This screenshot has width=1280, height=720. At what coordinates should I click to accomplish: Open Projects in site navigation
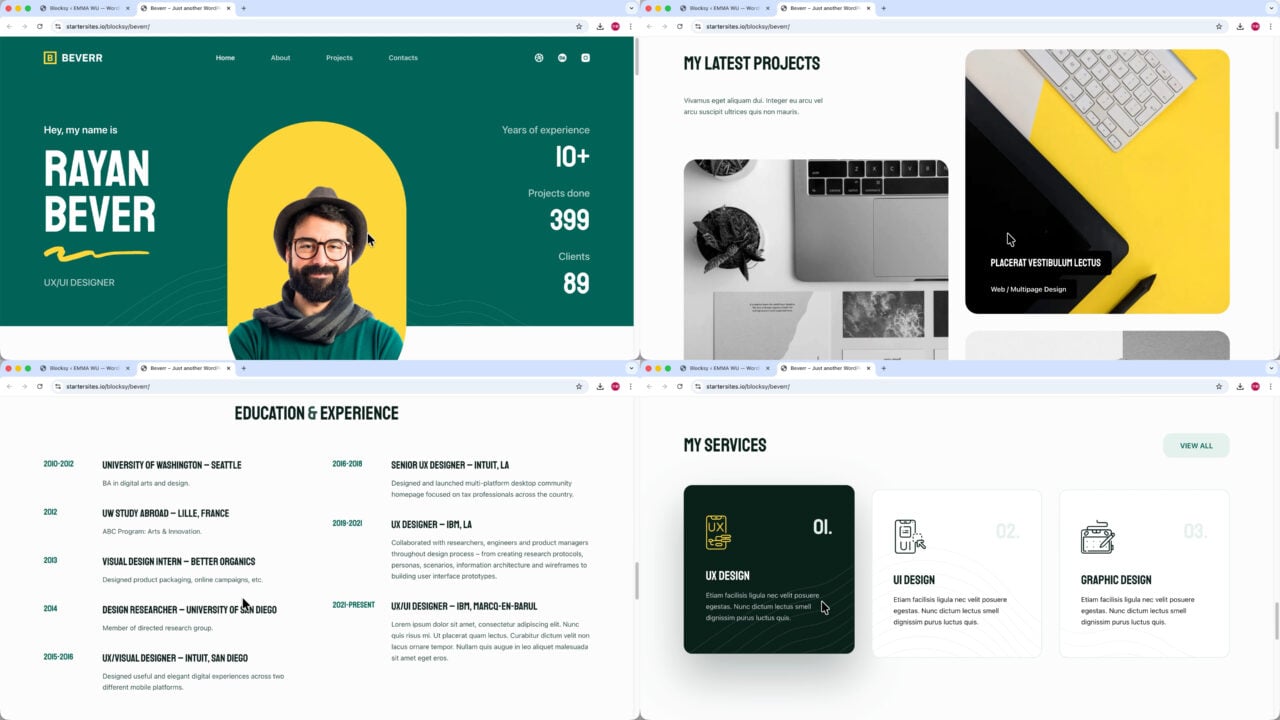[x=339, y=58]
